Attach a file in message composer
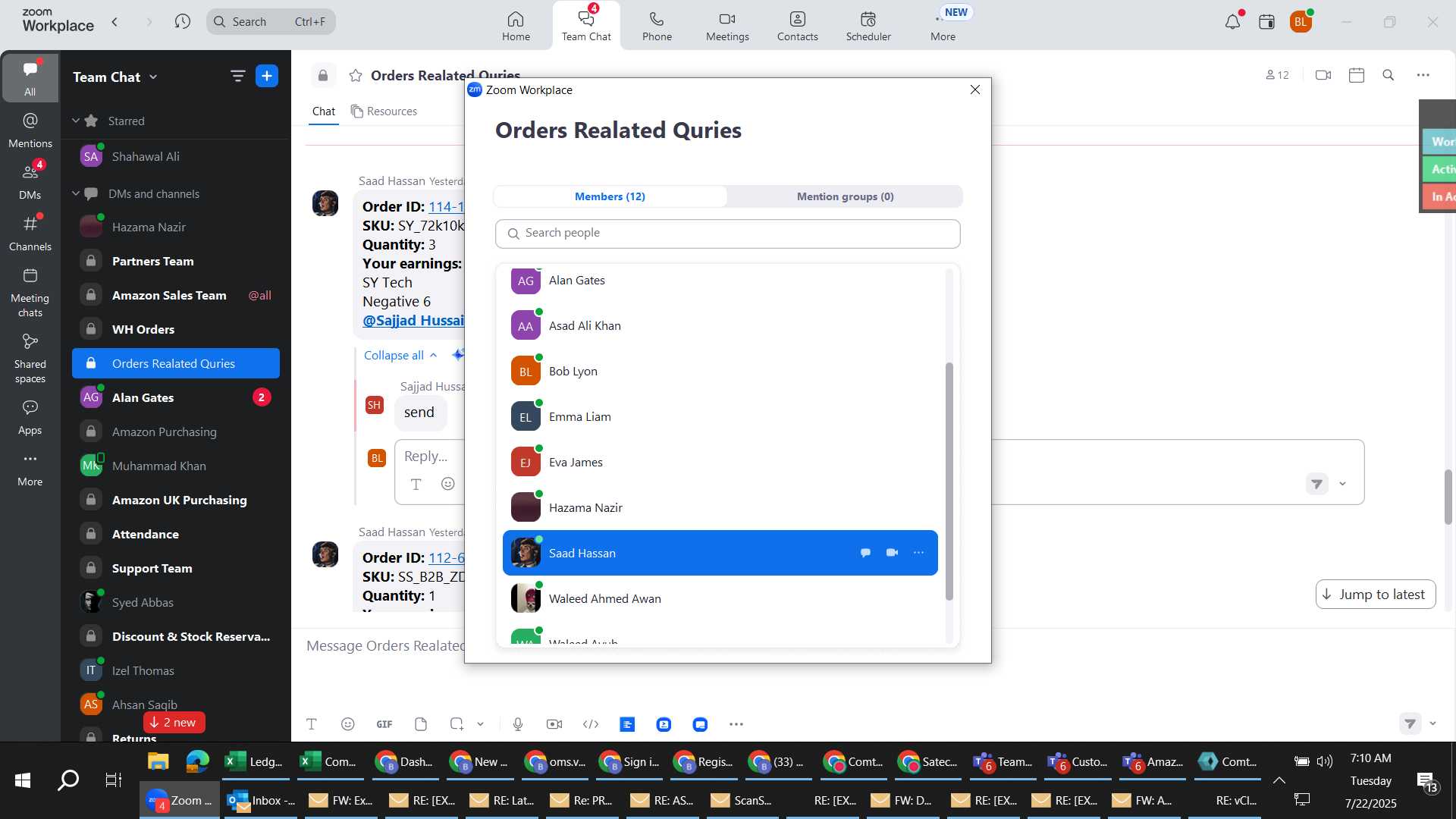1456x819 pixels. (421, 724)
